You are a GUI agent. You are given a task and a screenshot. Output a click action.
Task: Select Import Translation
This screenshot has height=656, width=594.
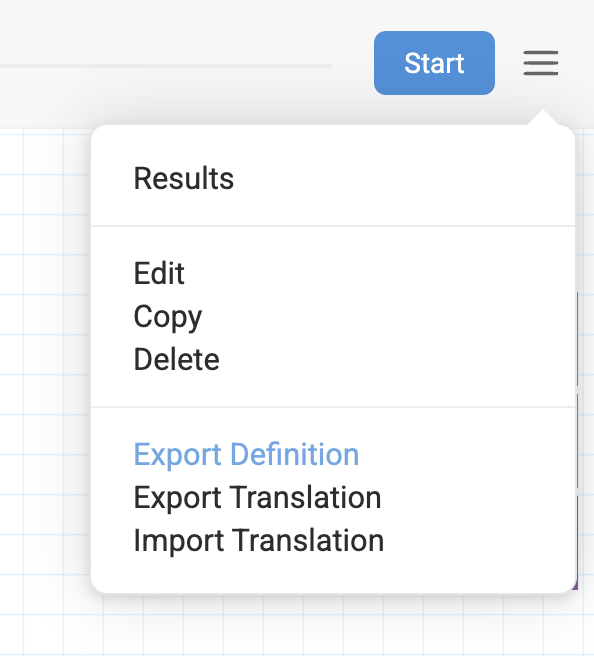259,541
